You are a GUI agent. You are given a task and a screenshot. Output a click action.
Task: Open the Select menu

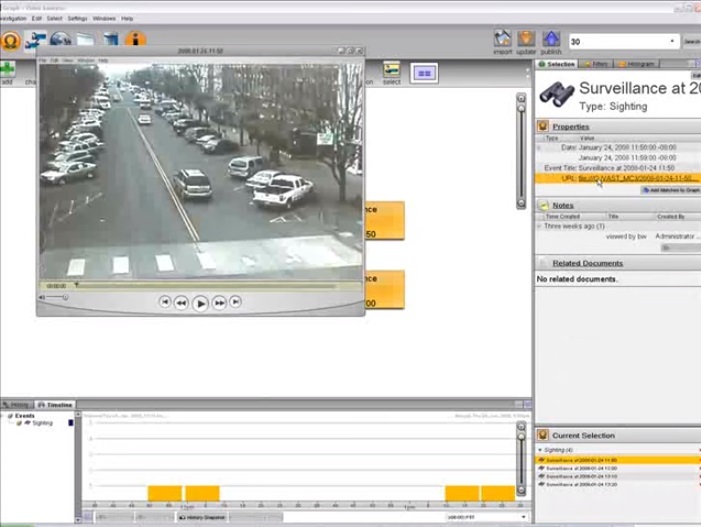tap(54, 18)
